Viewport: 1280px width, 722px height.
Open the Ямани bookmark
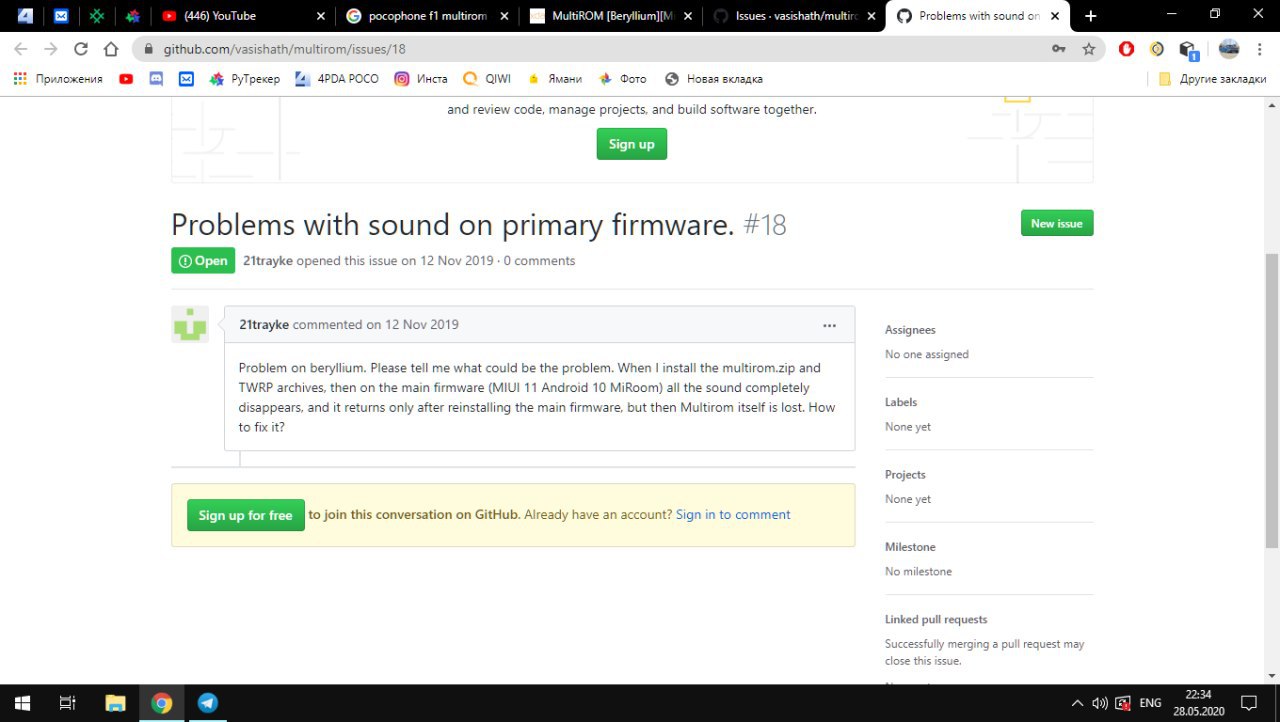[x=555, y=79]
